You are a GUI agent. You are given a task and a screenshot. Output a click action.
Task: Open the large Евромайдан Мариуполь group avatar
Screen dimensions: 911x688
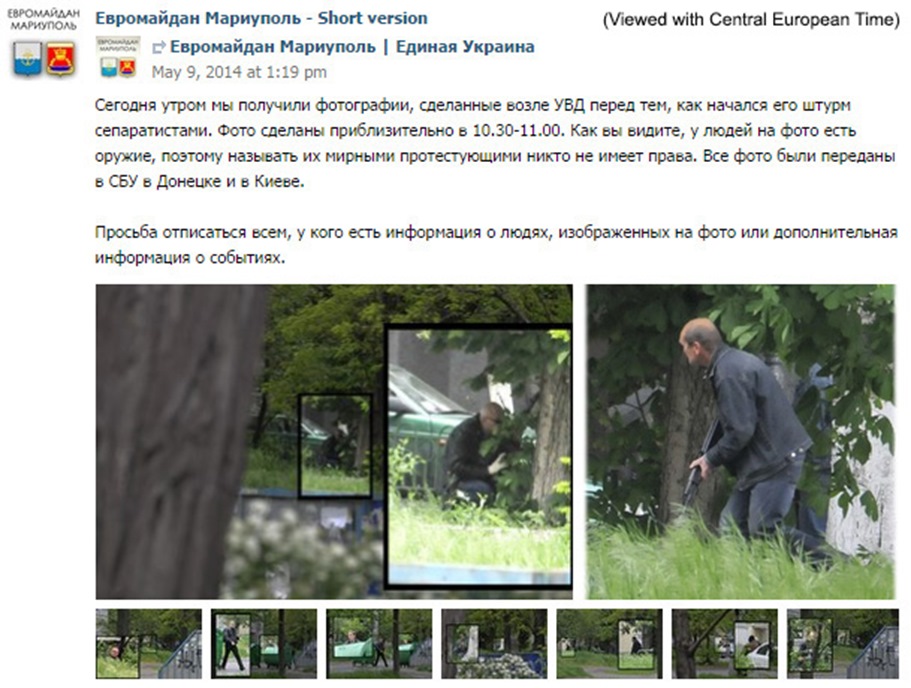pos(44,42)
